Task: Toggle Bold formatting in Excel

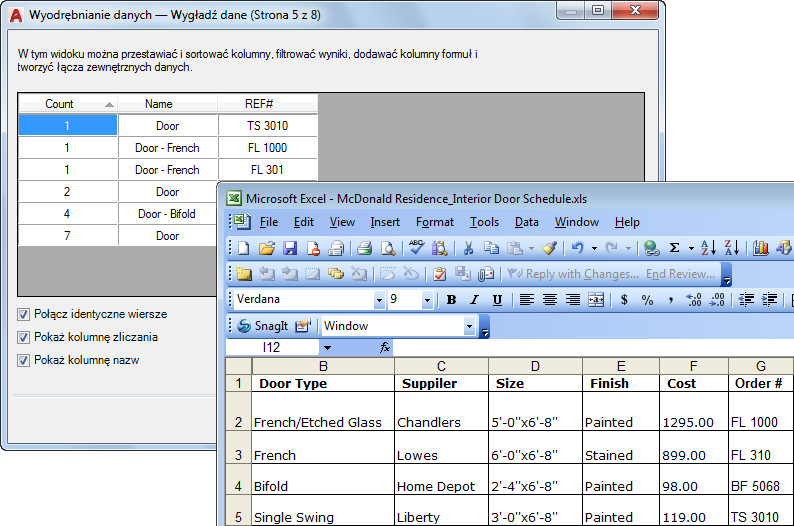Action: (451, 300)
